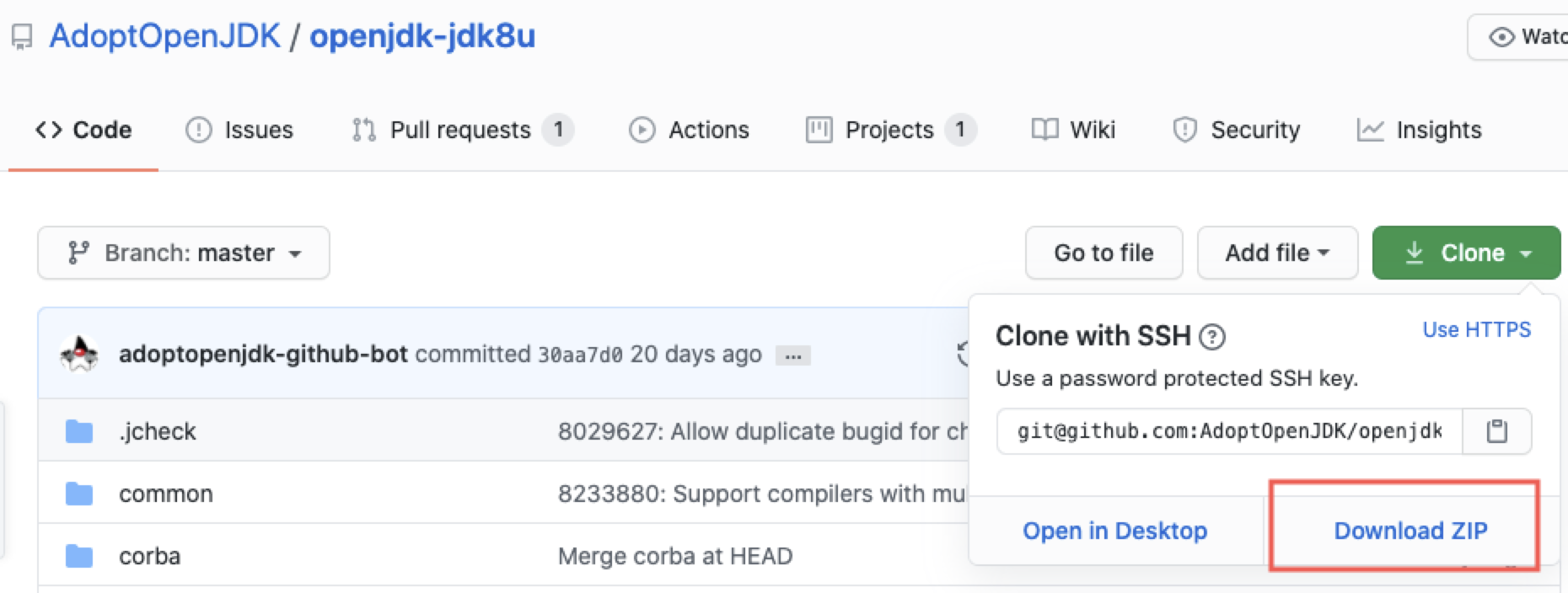1568x593 pixels.
Task: Open the Branch: master dropdown
Action: click(x=184, y=253)
